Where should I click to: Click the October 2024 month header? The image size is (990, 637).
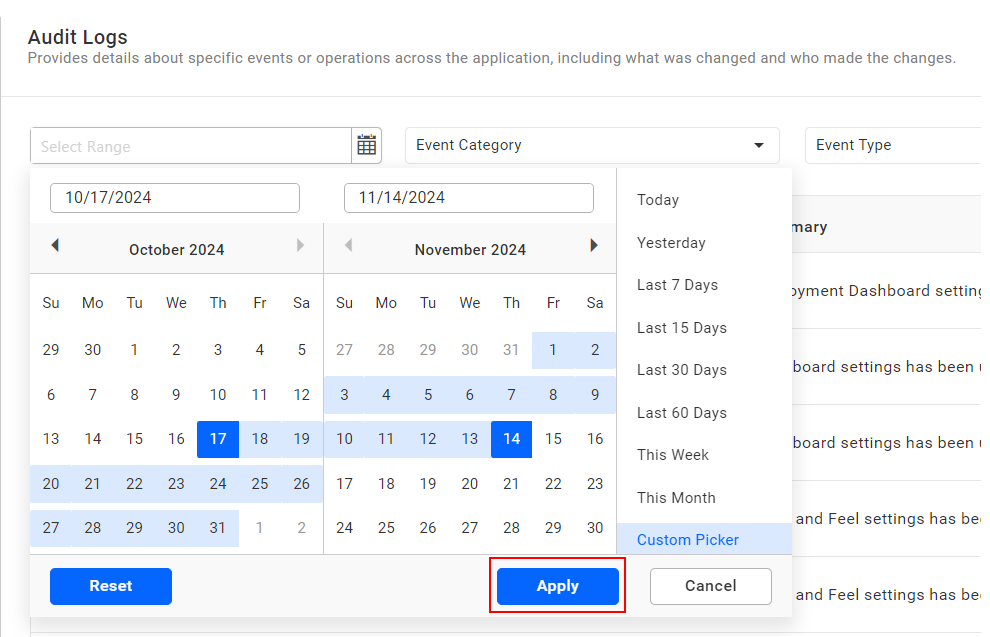pos(176,249)
